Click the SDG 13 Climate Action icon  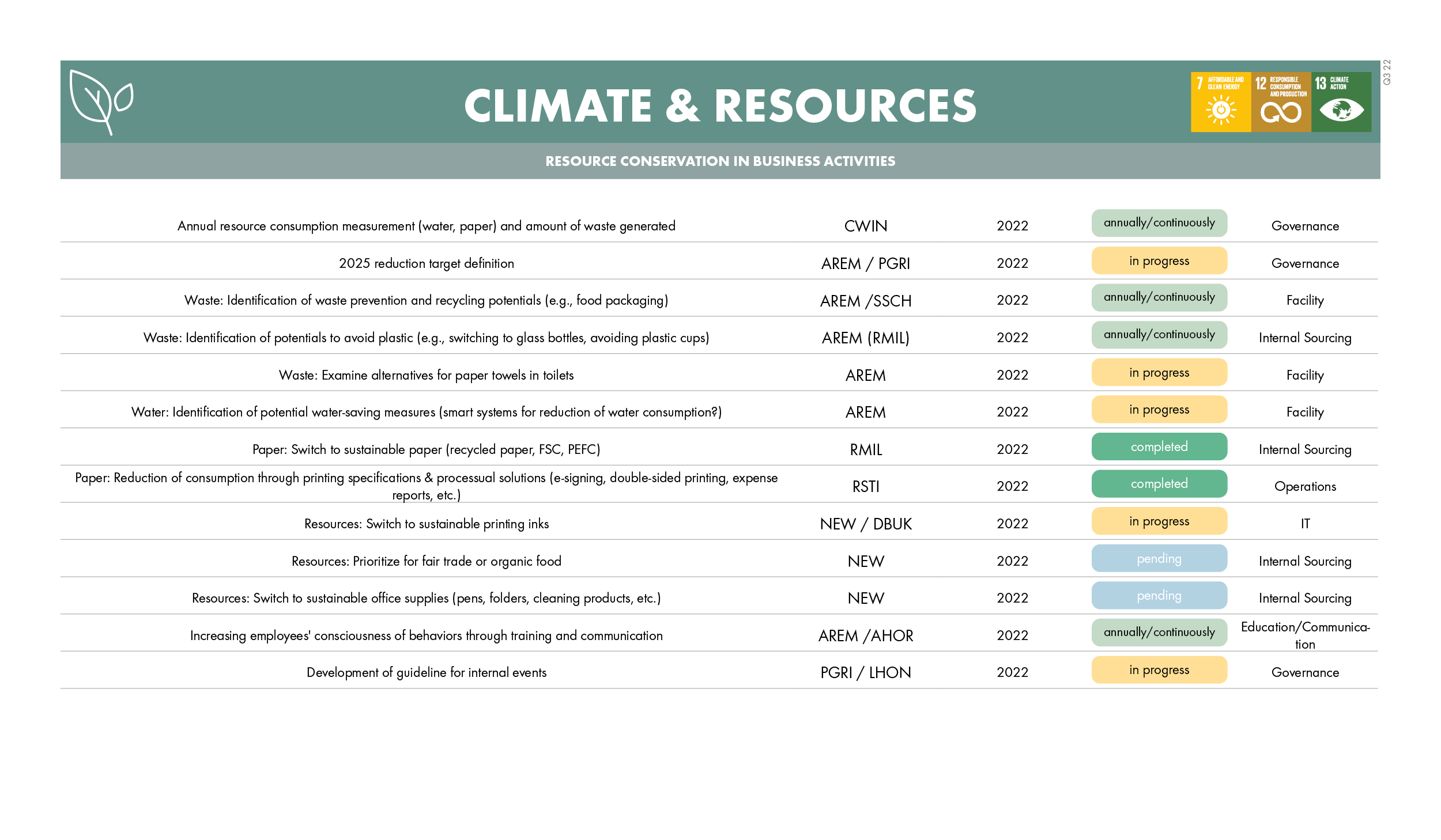[1341, 102]
